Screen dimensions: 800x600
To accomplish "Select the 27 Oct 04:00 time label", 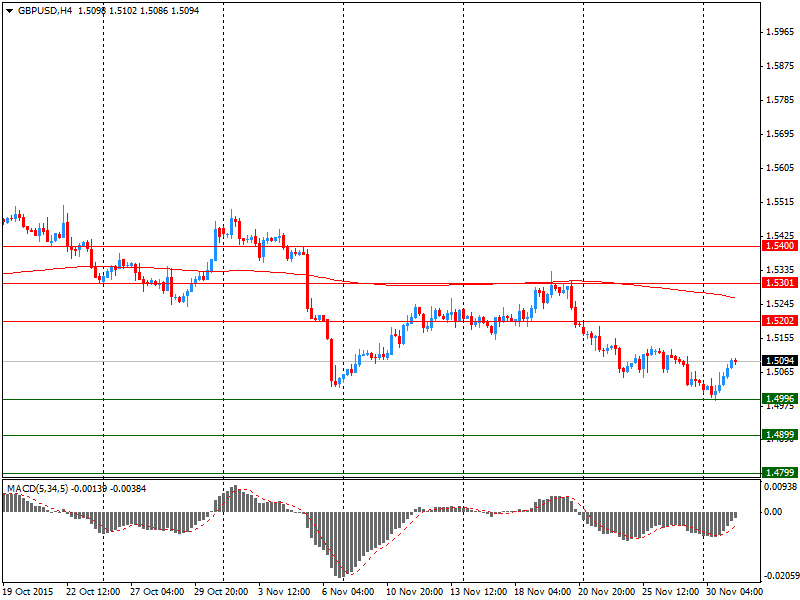I will (157, 592).
